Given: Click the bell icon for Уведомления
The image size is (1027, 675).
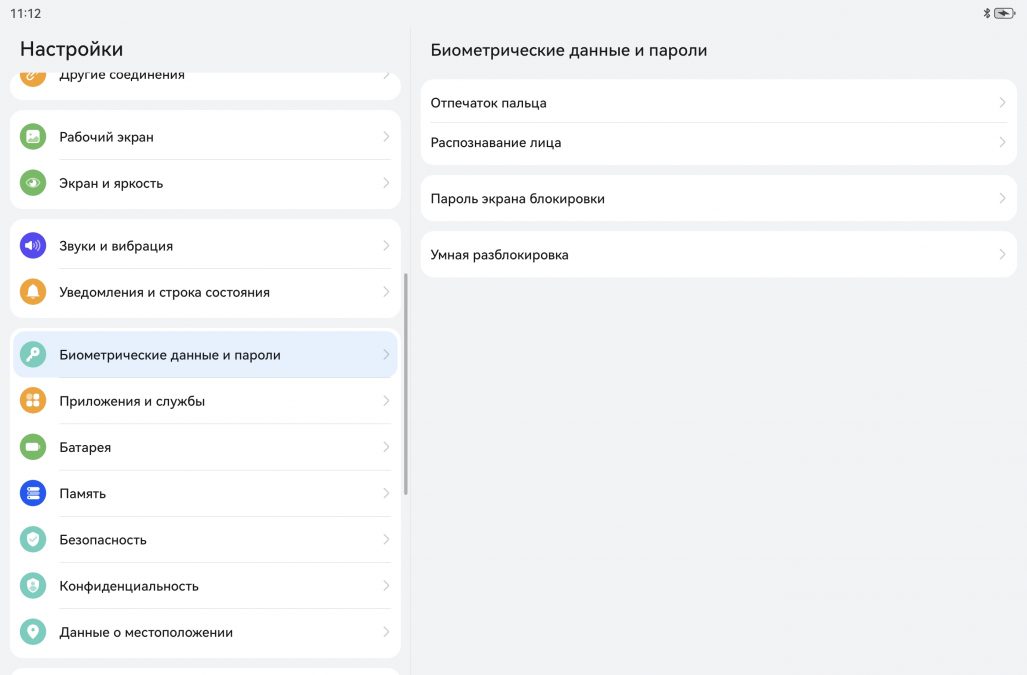Looking at the screenshot, I should click(x=33, y=292).
